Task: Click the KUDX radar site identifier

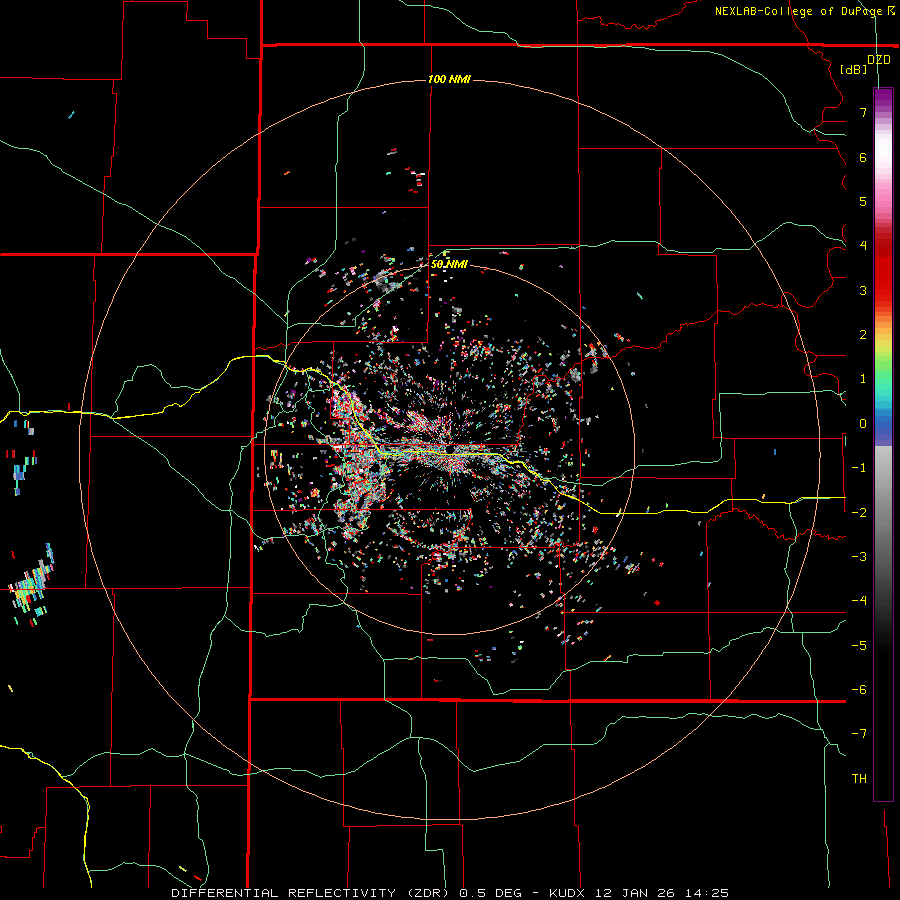Action: [567, 893]
